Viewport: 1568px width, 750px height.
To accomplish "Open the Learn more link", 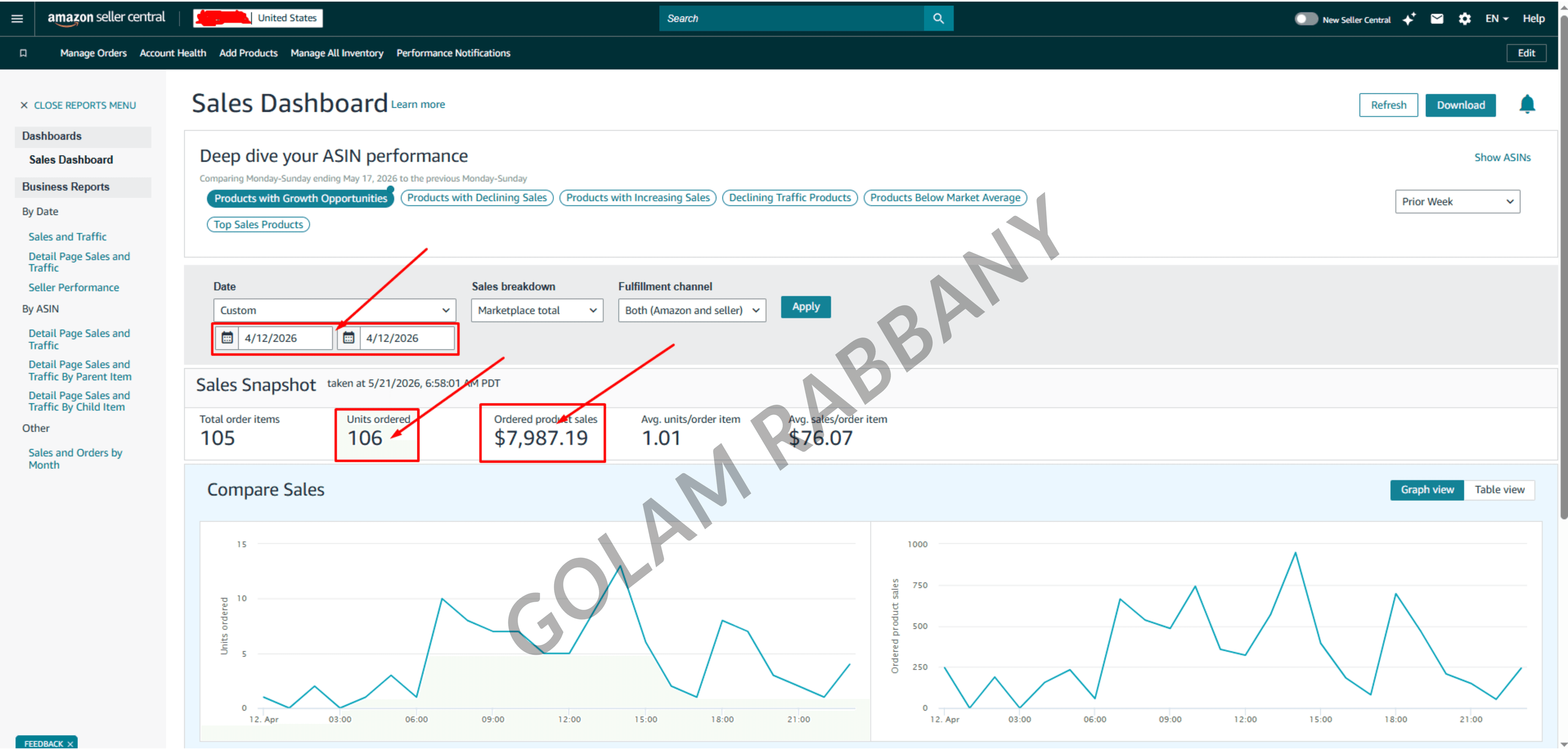I will click(418, 104).
